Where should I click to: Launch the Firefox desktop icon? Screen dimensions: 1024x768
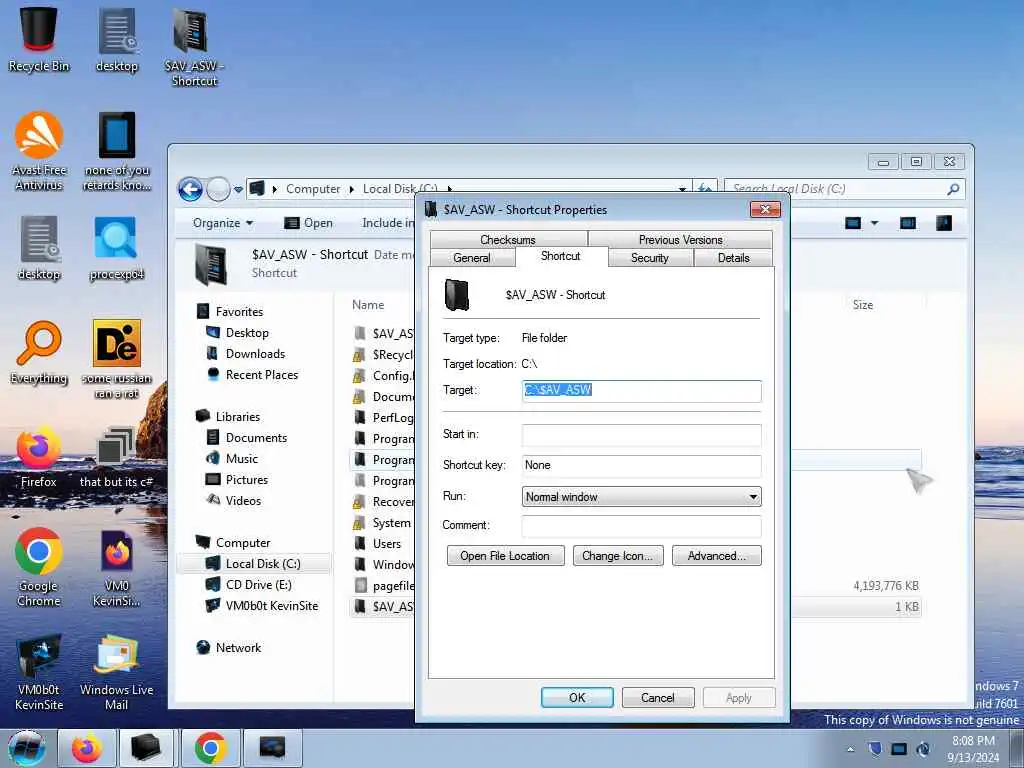click(39, 457)
